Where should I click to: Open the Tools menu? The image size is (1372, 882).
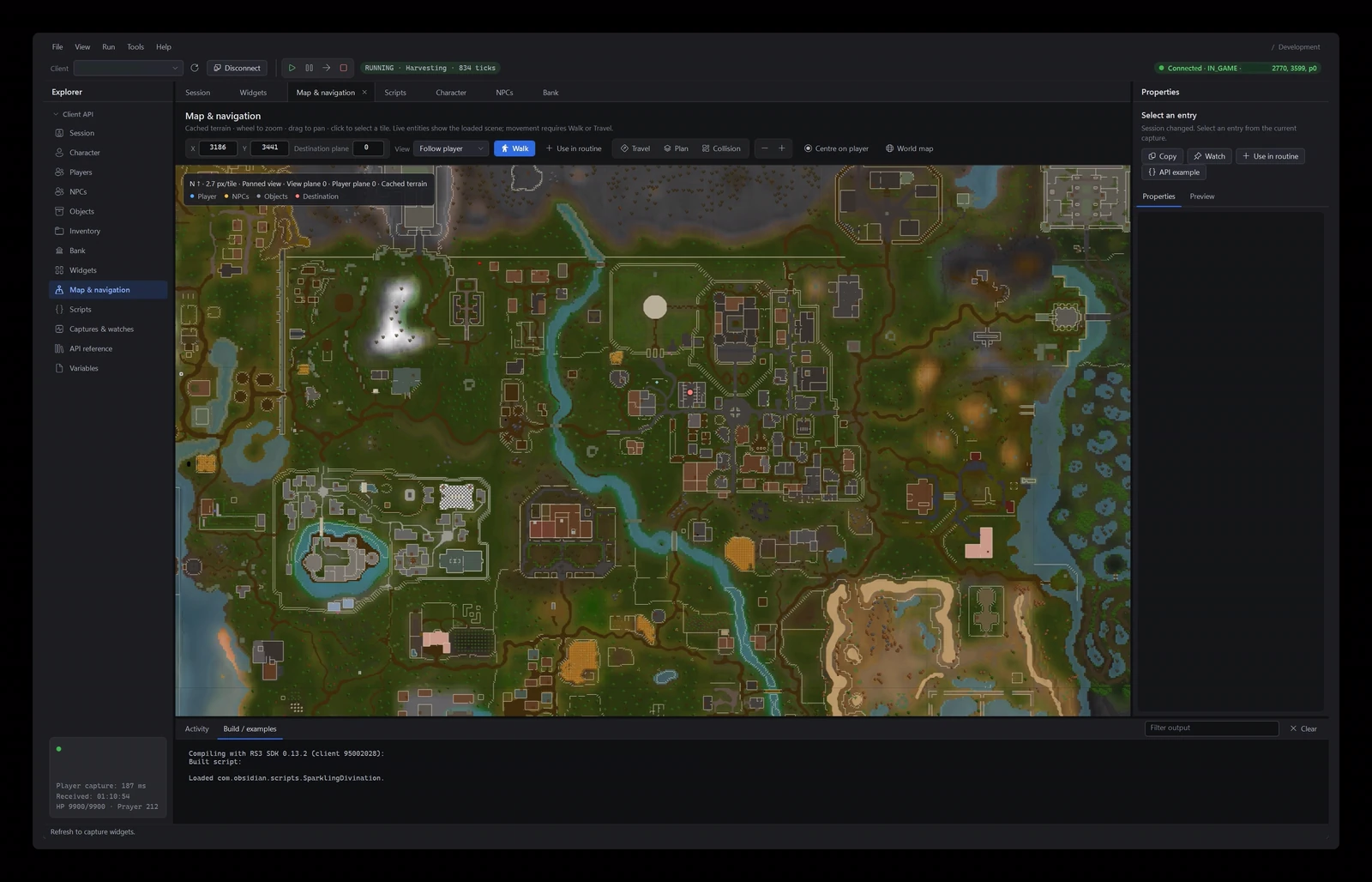135,47
